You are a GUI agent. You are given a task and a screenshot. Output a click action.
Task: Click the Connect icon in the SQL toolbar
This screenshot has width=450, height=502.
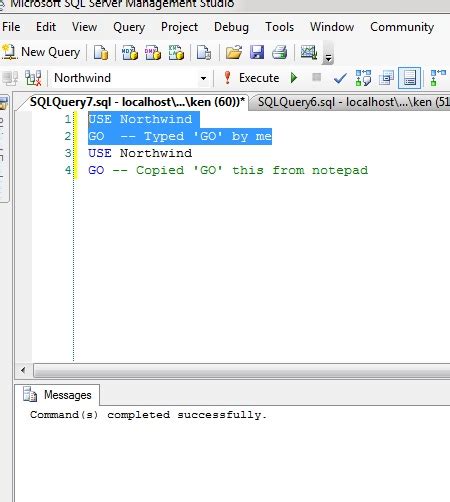(10, 78)
